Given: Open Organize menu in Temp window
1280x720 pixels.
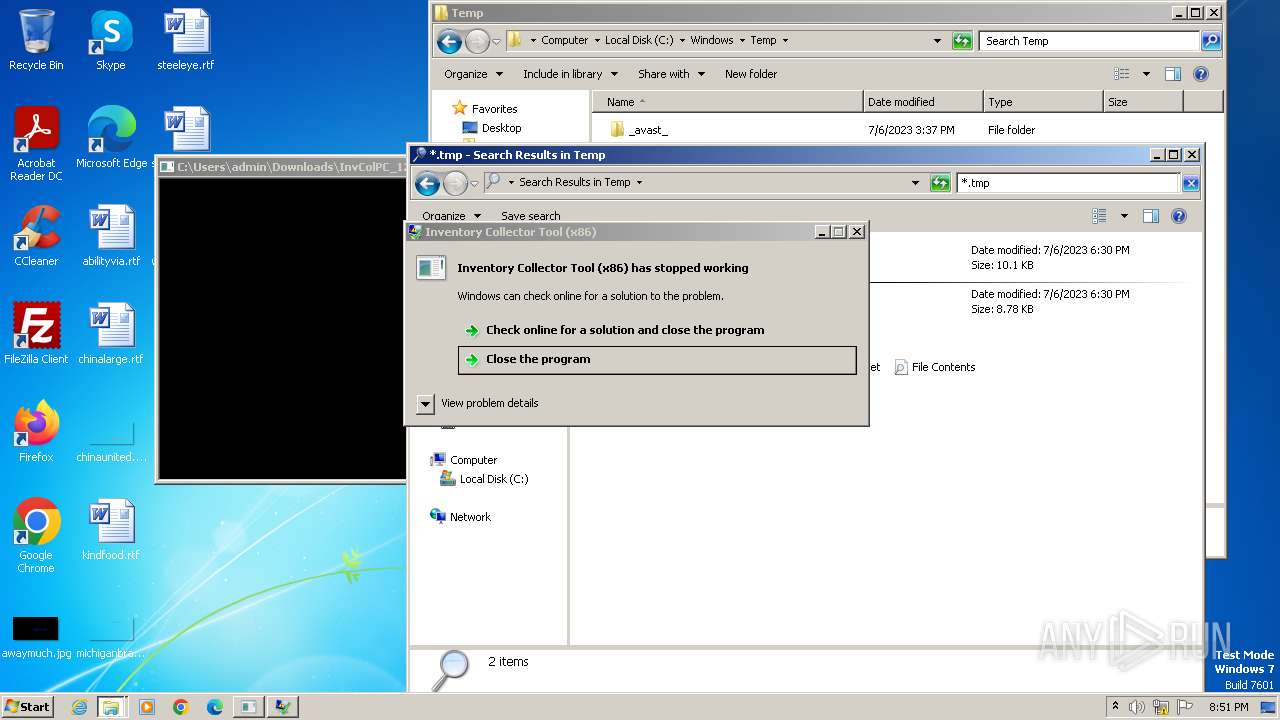Looking at the screenshot, I should 473,74.
